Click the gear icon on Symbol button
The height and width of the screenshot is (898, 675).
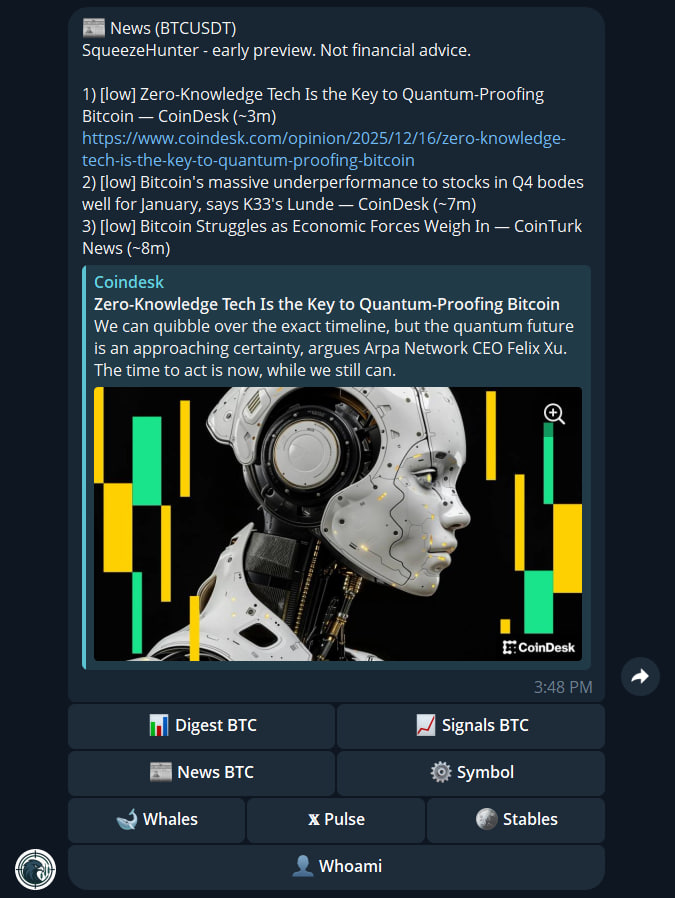tap(441, 772)
